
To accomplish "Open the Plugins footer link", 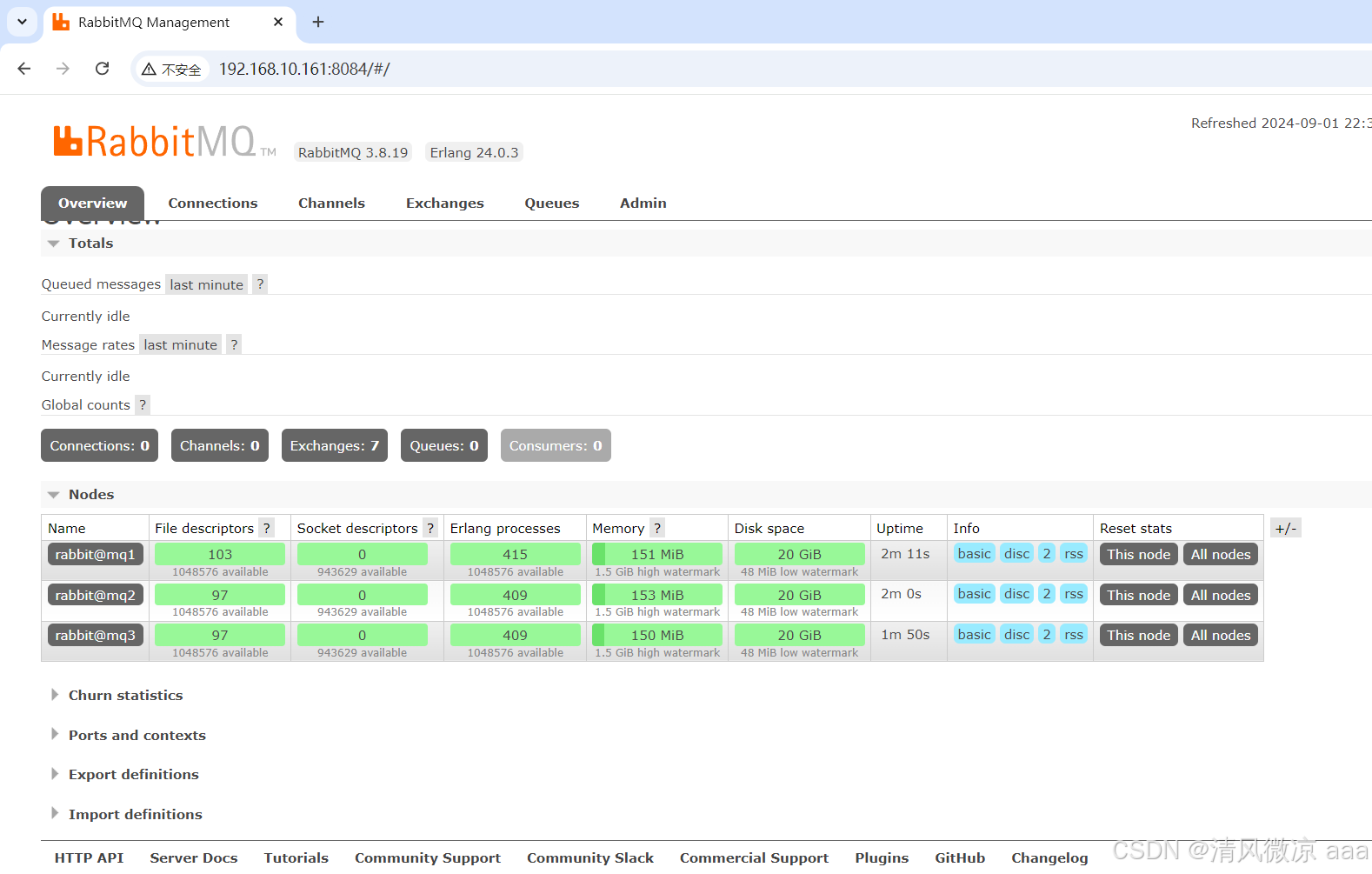I will tap(882, 858).
